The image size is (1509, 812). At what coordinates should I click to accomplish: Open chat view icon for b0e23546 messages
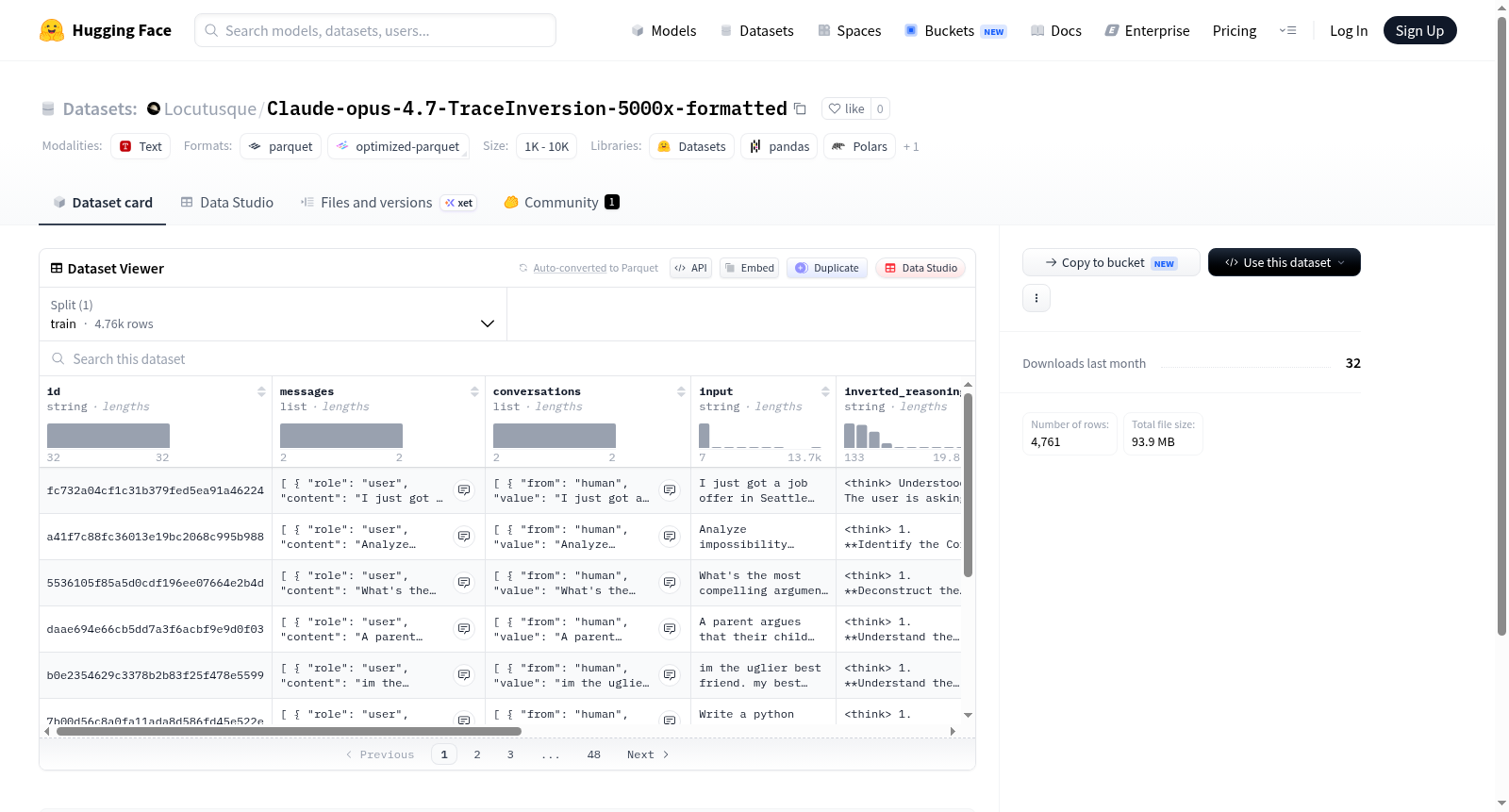click(x=464, y=675)
